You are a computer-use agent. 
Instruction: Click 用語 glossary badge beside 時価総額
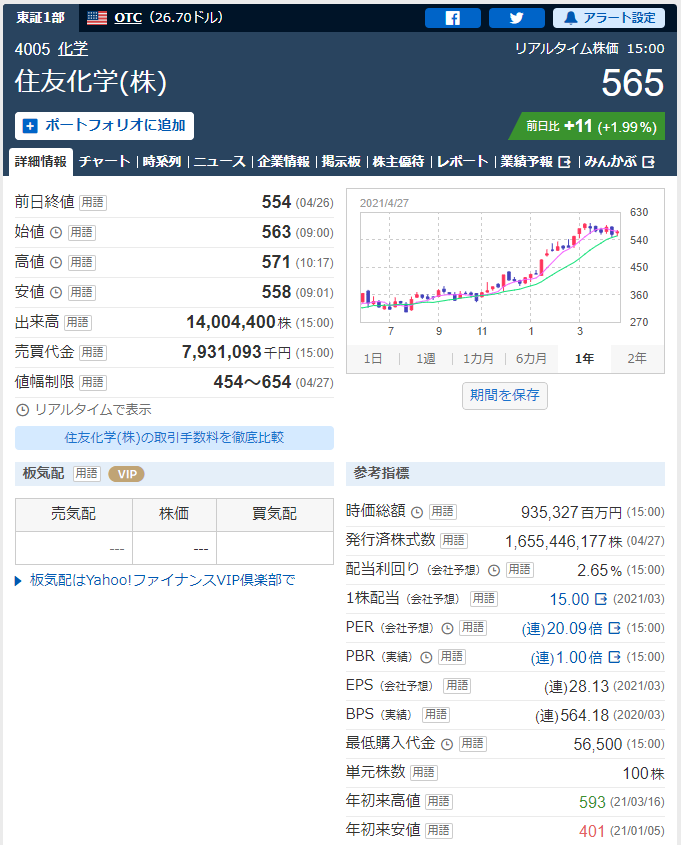pyautogui.click(x=443, y=512)
